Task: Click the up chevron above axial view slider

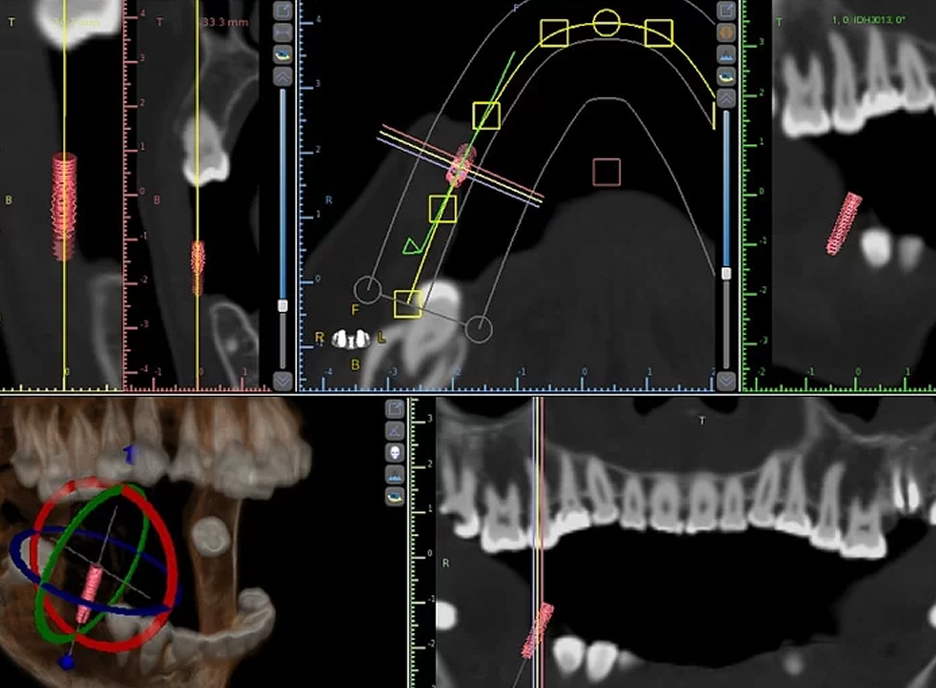Action: 726,99
